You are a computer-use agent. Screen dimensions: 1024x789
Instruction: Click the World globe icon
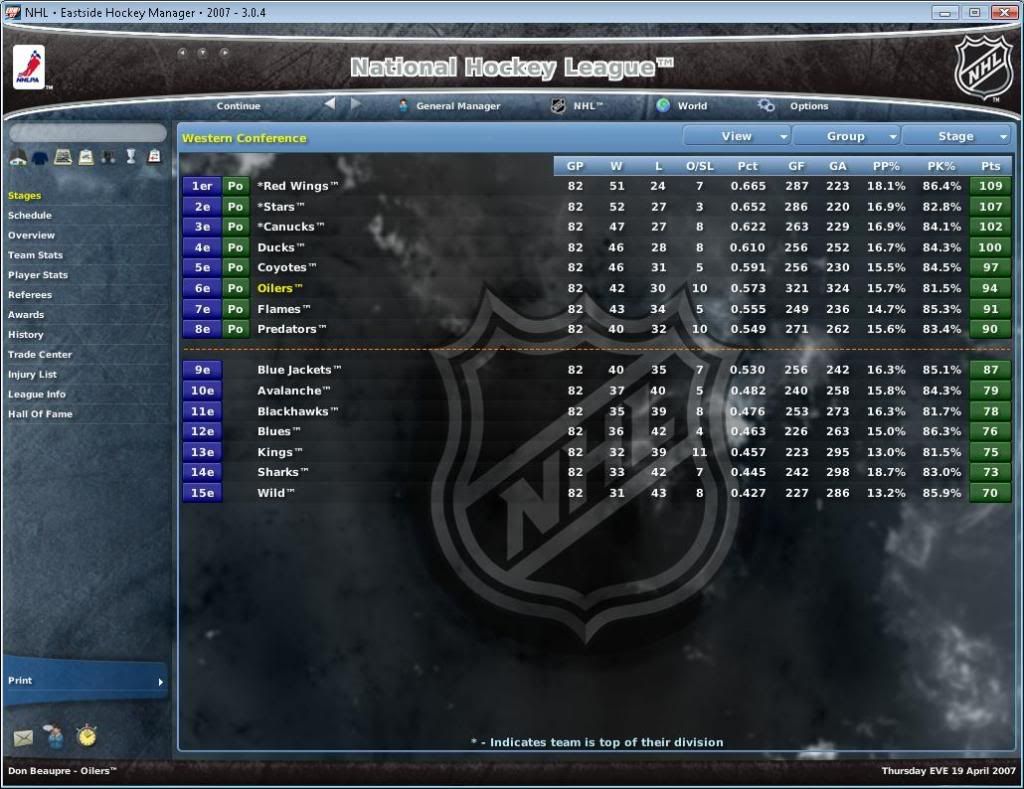point(663,105)
